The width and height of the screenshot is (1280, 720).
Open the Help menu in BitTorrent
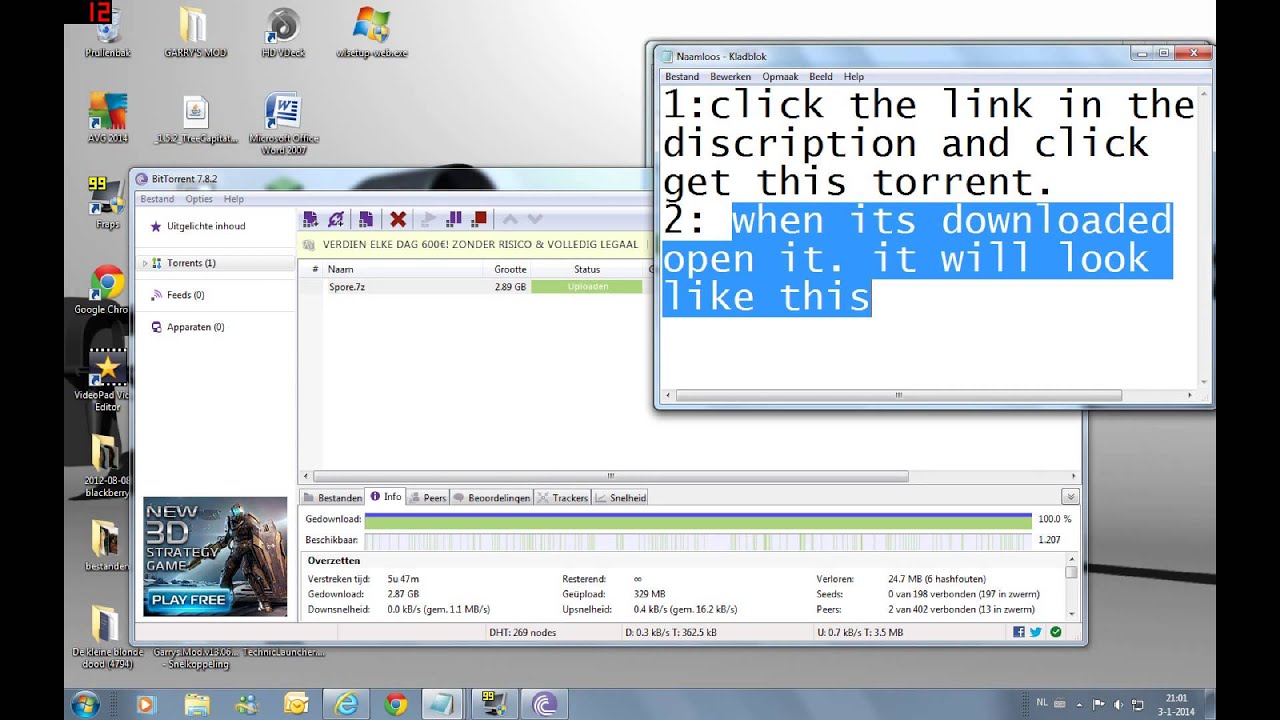coord(233,199)
